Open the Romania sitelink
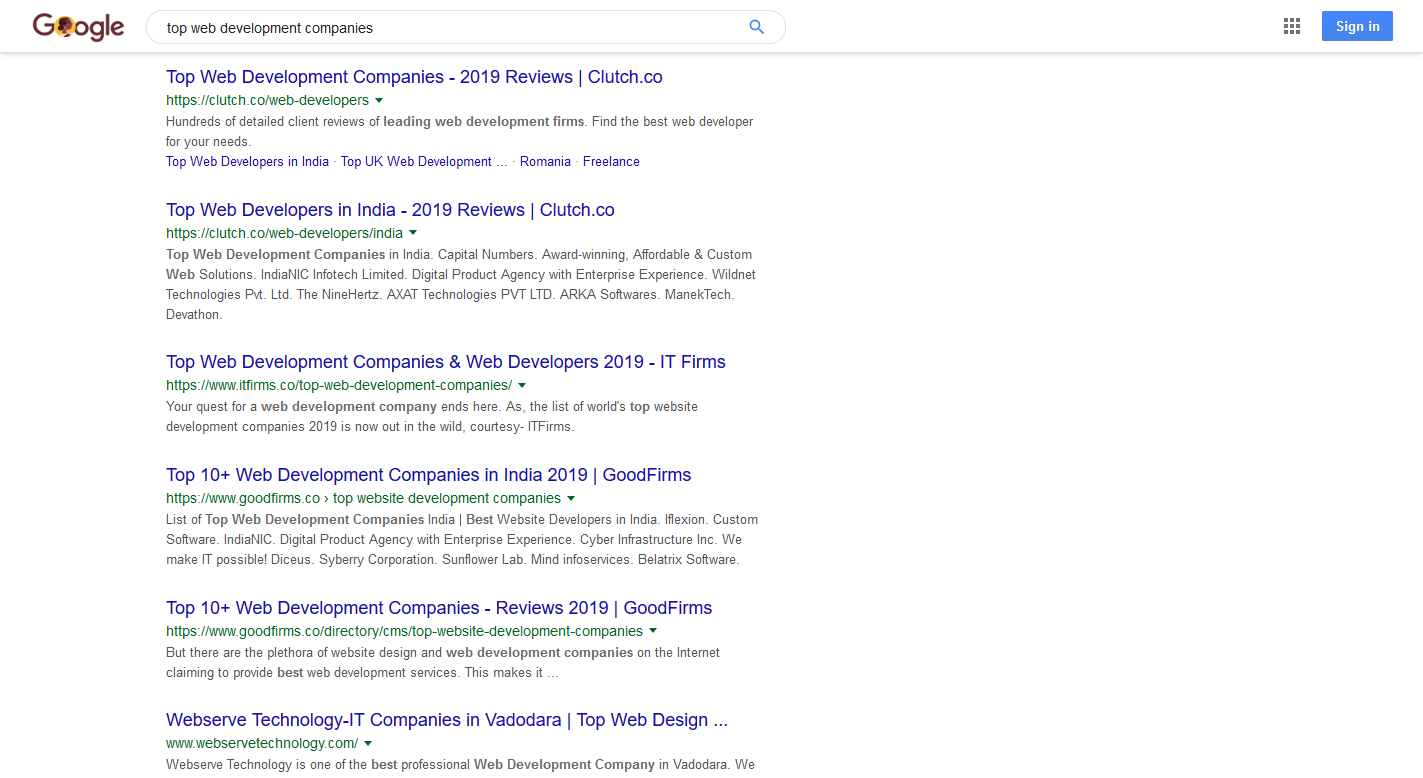This screenshot has width=1423, height=778. click(545, 161)
